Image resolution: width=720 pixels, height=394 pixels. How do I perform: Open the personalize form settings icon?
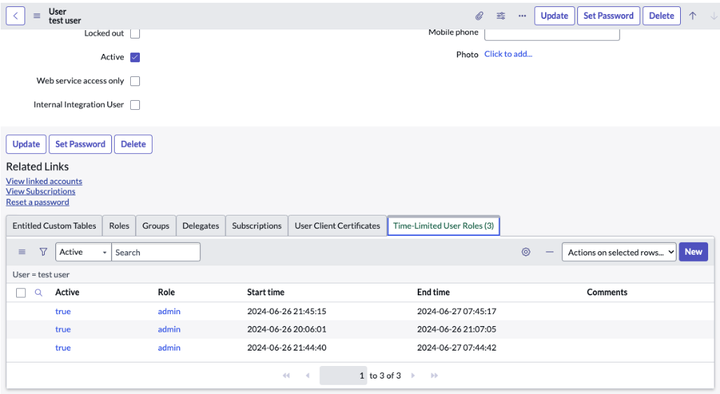point(501,16)
